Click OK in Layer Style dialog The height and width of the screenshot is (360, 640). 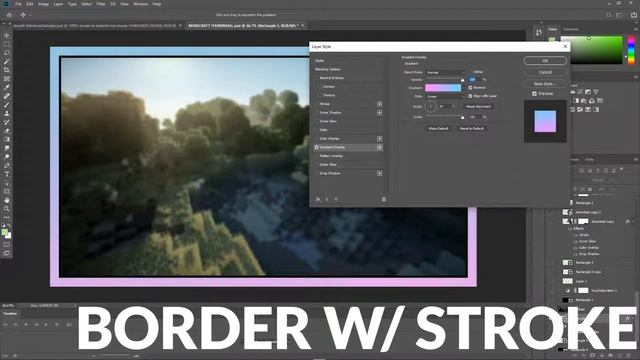[x=545, y=61]
